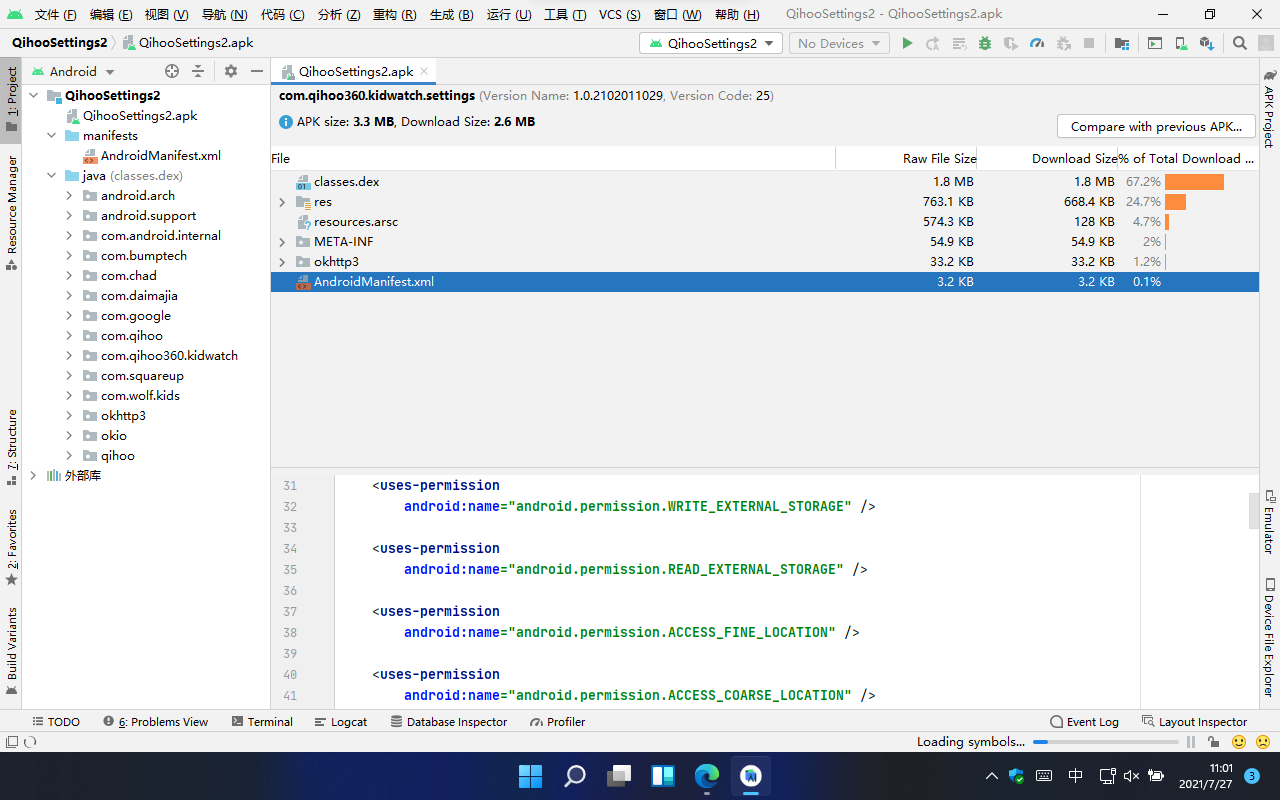Click the manifest viewer vertical scrollbar
This screenshot has width=1280, height=800.
1253,510
